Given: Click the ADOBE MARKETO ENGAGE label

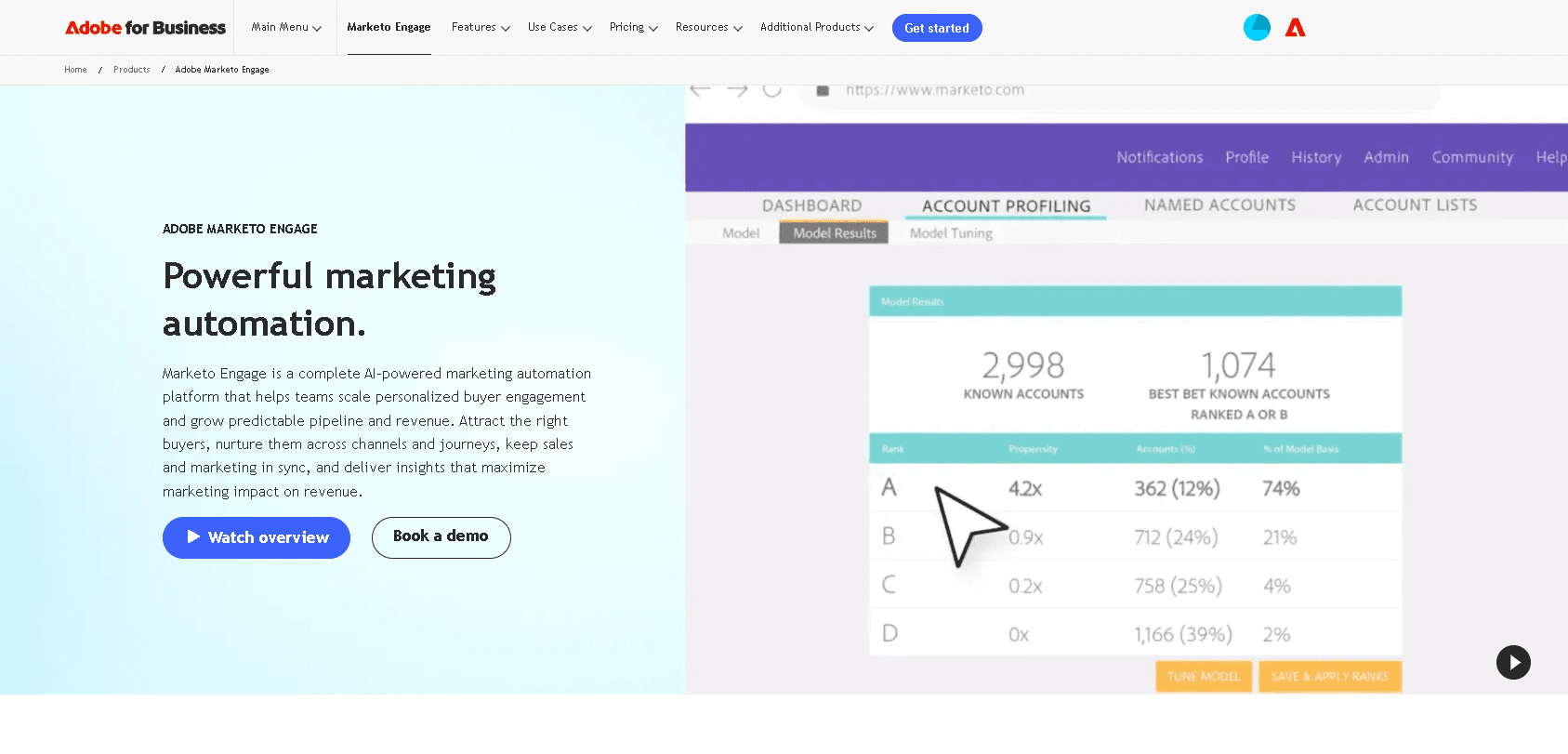Looking at the screenshot, I should pyautogui.click(x=240, y=229).
